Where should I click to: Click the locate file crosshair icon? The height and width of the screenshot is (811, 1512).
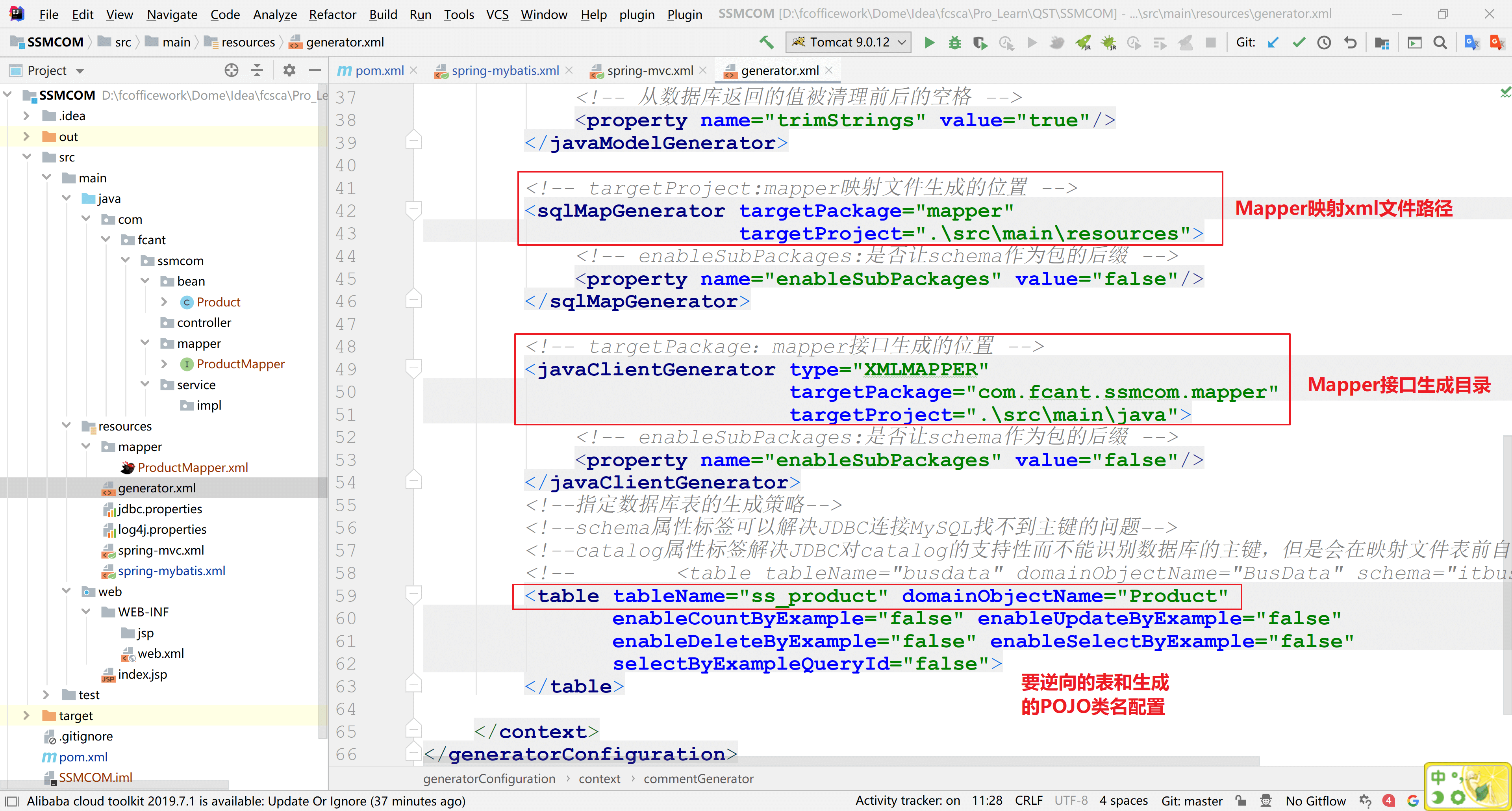(x=231, y=71)
